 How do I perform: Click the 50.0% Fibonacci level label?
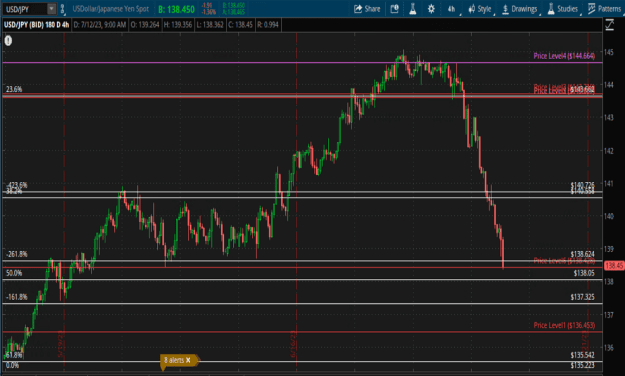coord(14,273)
